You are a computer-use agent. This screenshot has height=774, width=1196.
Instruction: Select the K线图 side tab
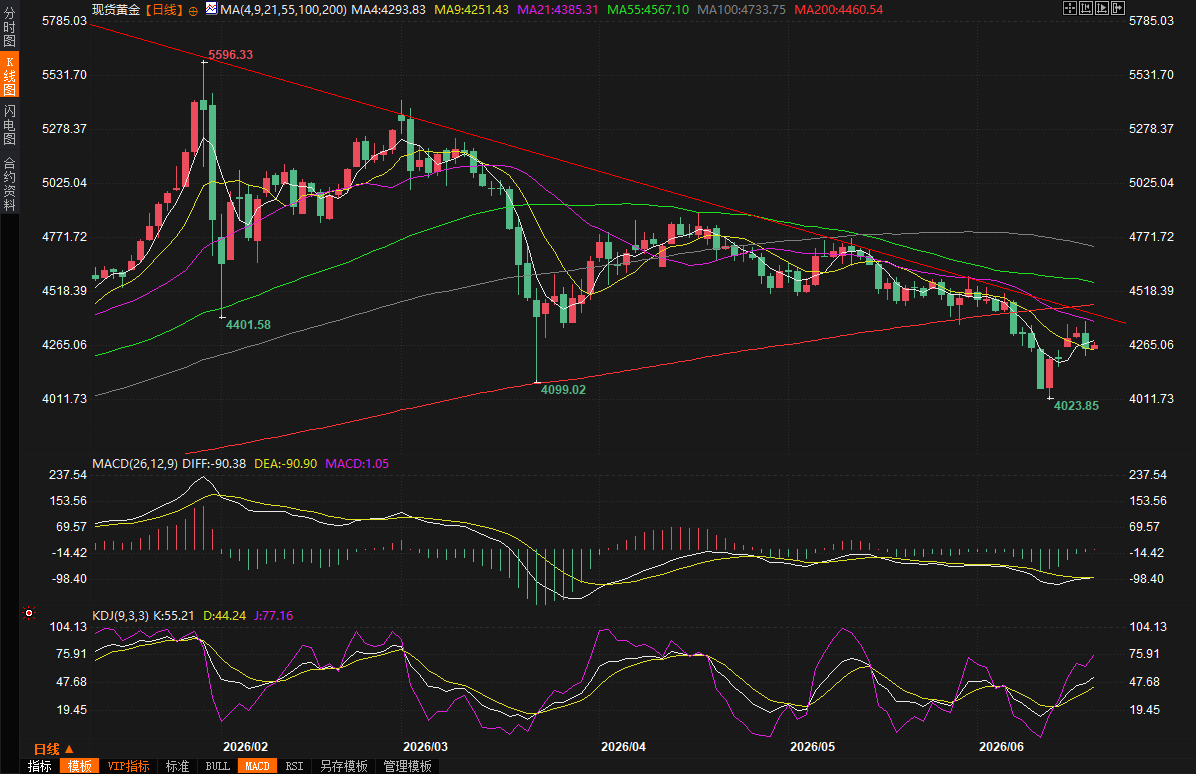[9, 75]
